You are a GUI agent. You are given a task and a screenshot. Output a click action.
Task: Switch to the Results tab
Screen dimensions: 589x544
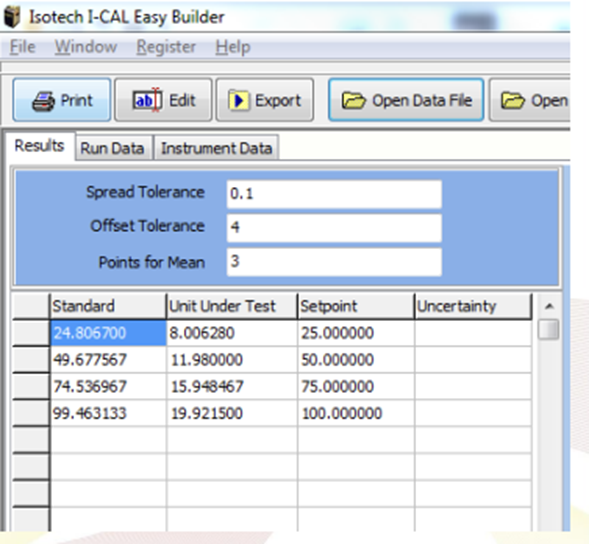coord(39,146)
